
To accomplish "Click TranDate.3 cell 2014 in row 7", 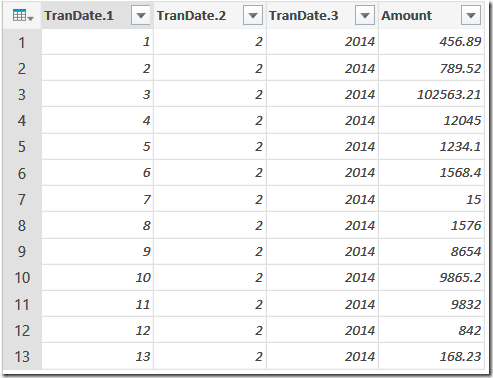I will (322, 199).
